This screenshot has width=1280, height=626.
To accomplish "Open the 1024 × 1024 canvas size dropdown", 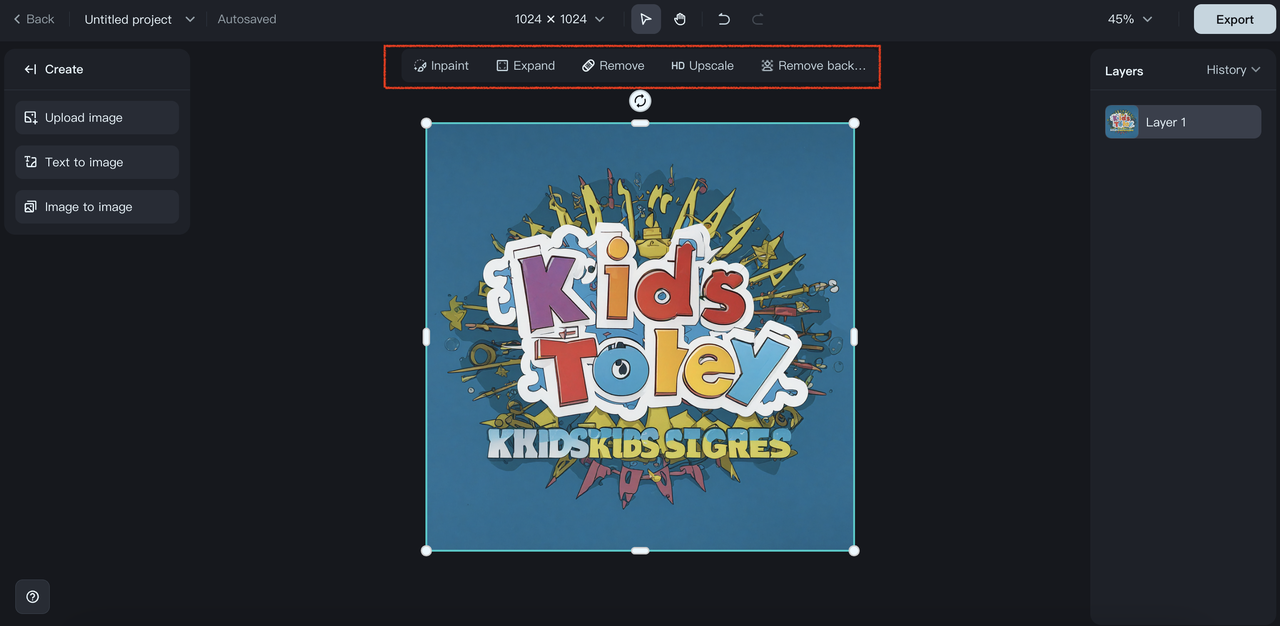I will (x=559, y=19).
